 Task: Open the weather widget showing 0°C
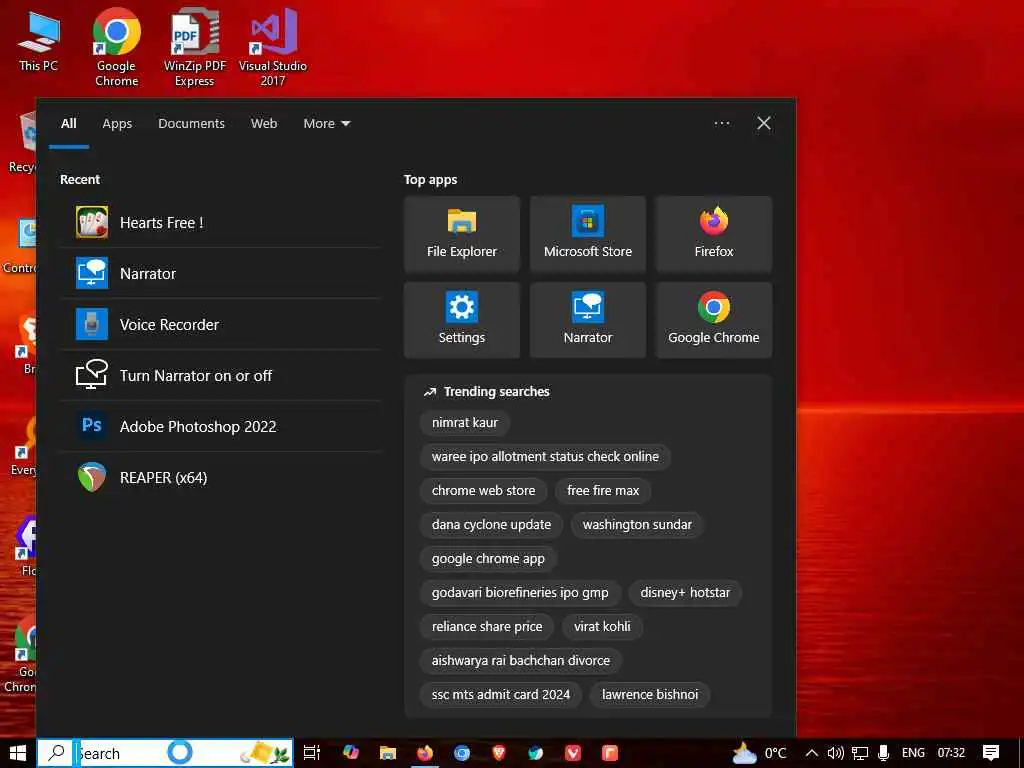759,753
